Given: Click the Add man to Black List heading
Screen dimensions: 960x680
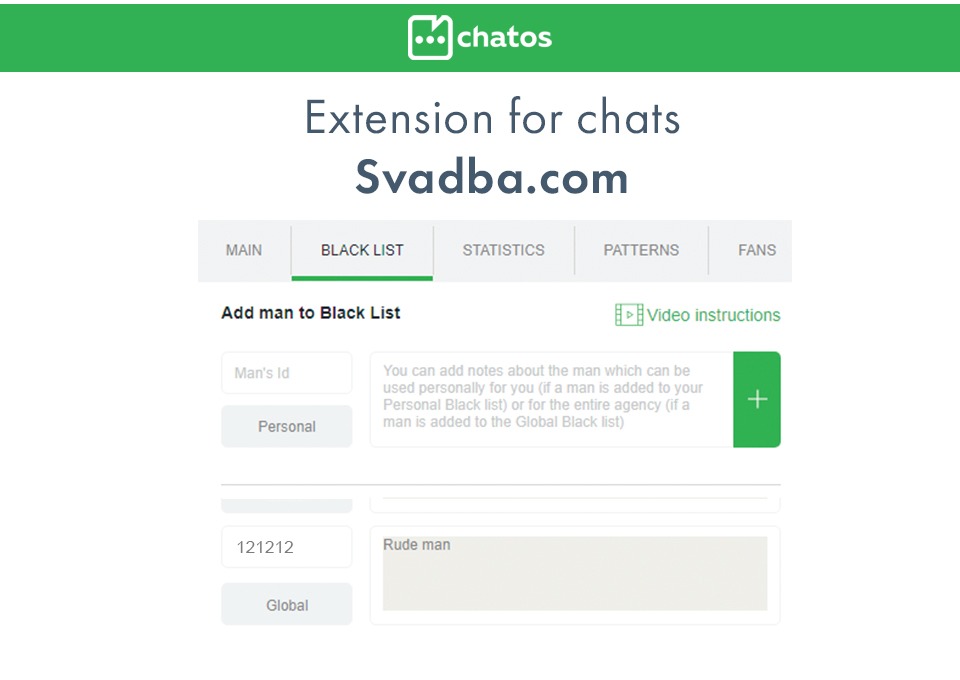Looking at the screenshot, I should (310, 313).
